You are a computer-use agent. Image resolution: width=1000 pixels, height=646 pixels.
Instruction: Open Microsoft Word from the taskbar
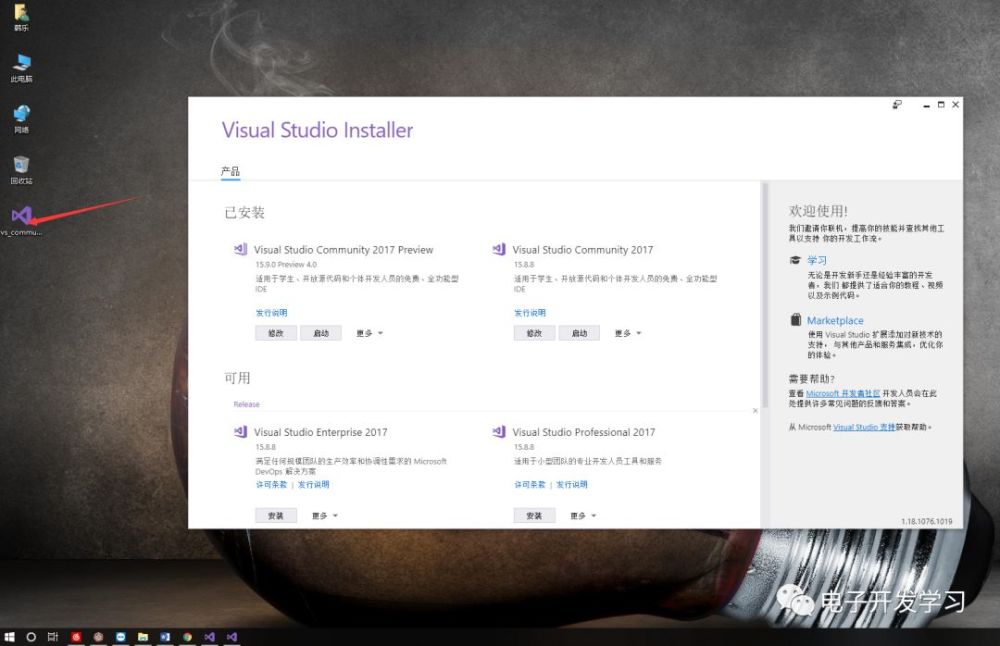pos(165,636)
